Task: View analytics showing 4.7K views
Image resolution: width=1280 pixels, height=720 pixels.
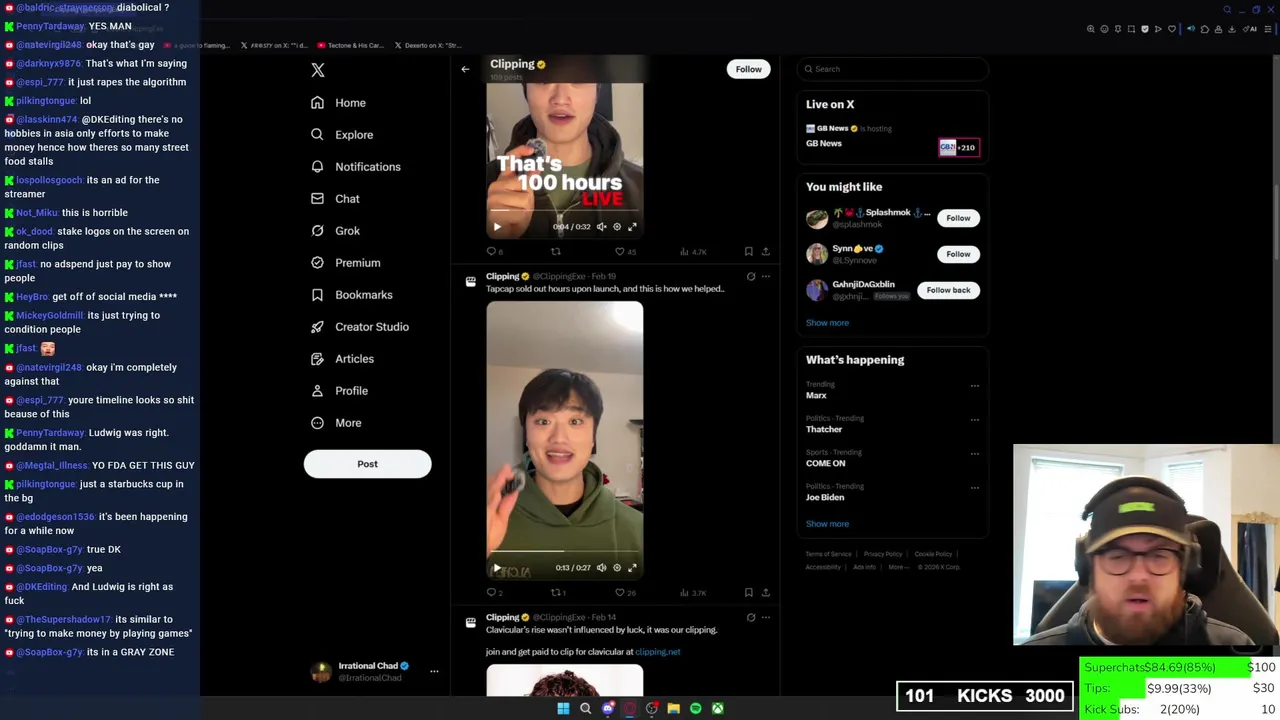Action: [694, 252]
